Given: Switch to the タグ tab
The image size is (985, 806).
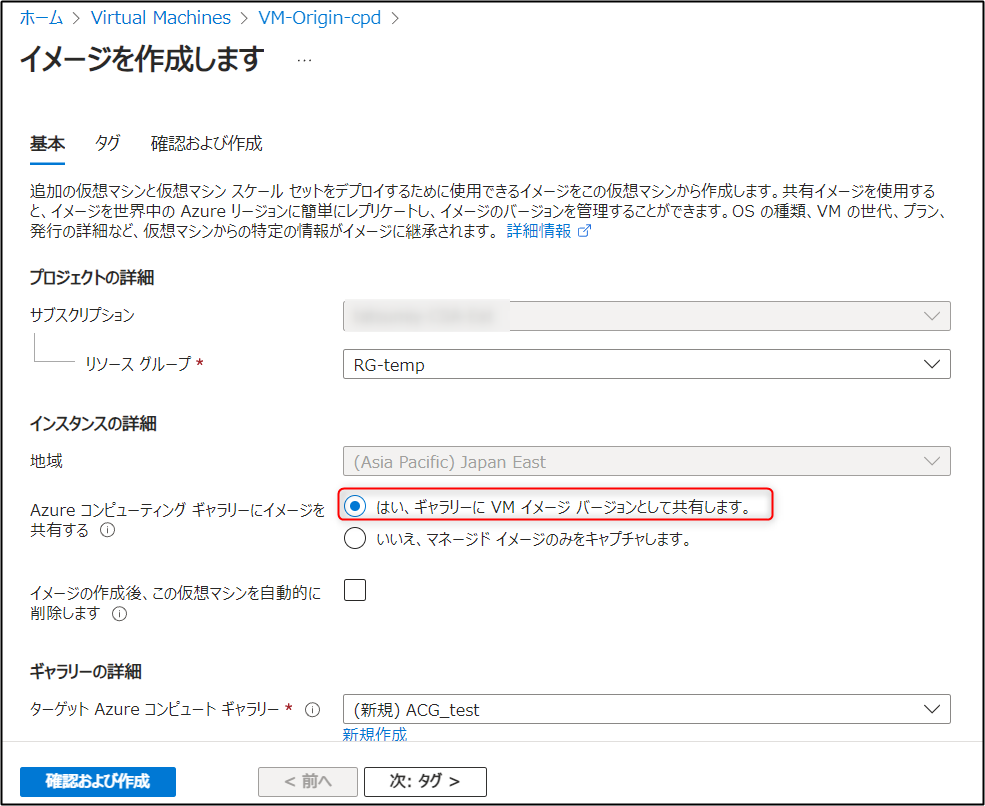Looking at the screenshot, I should (x=107, y=143).
